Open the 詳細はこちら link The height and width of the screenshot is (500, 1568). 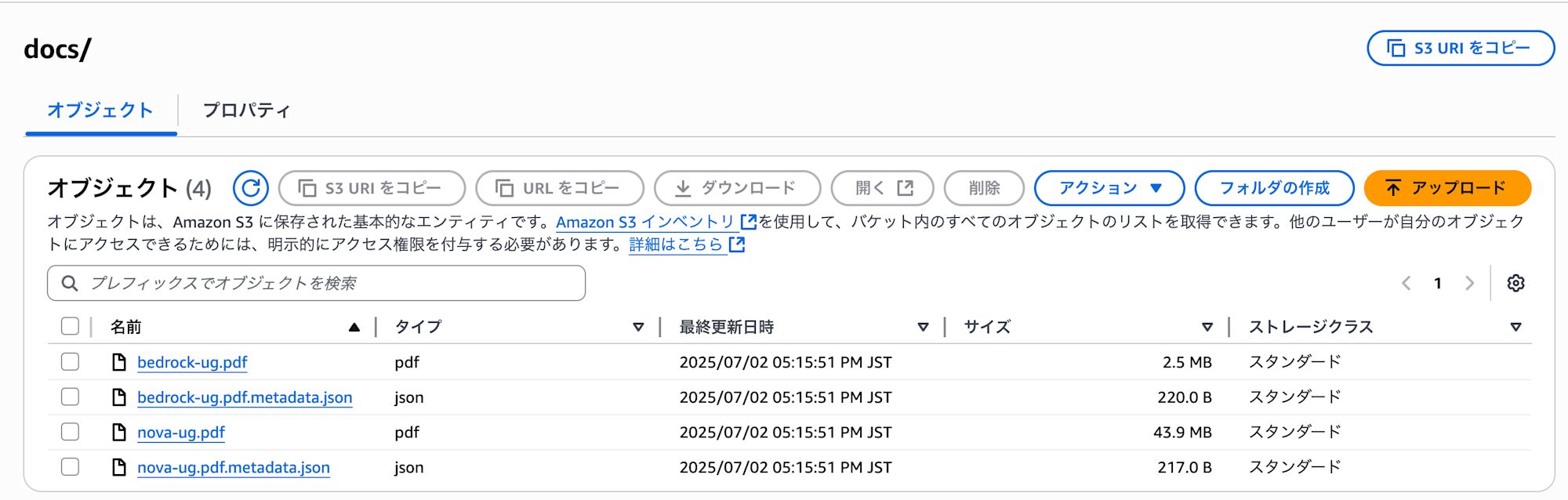676,245
